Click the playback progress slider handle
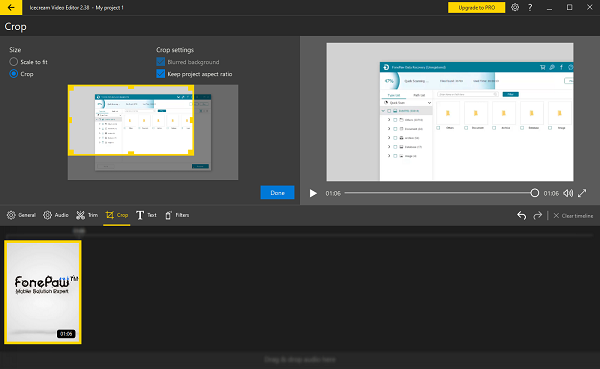This screenshot has width=600, height=369. 535,193
